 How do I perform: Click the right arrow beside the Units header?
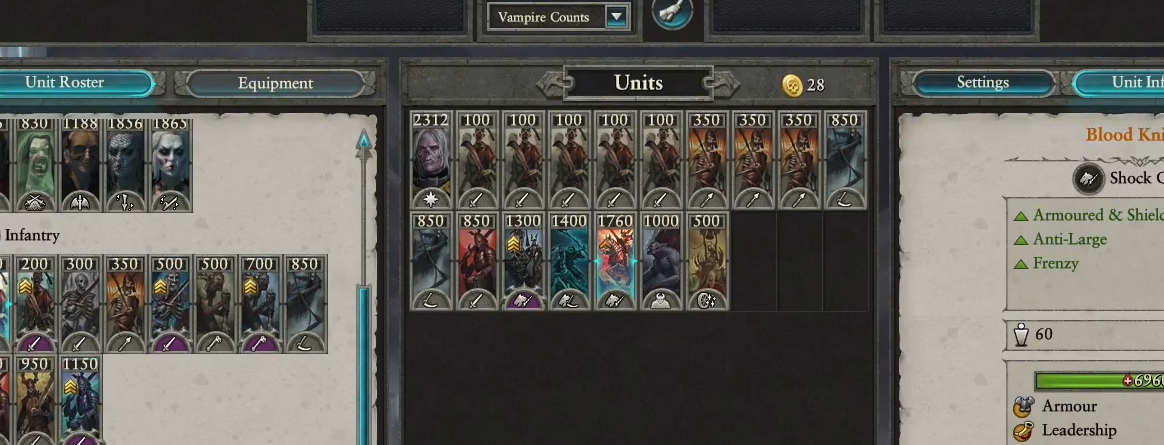coord(727,84)
